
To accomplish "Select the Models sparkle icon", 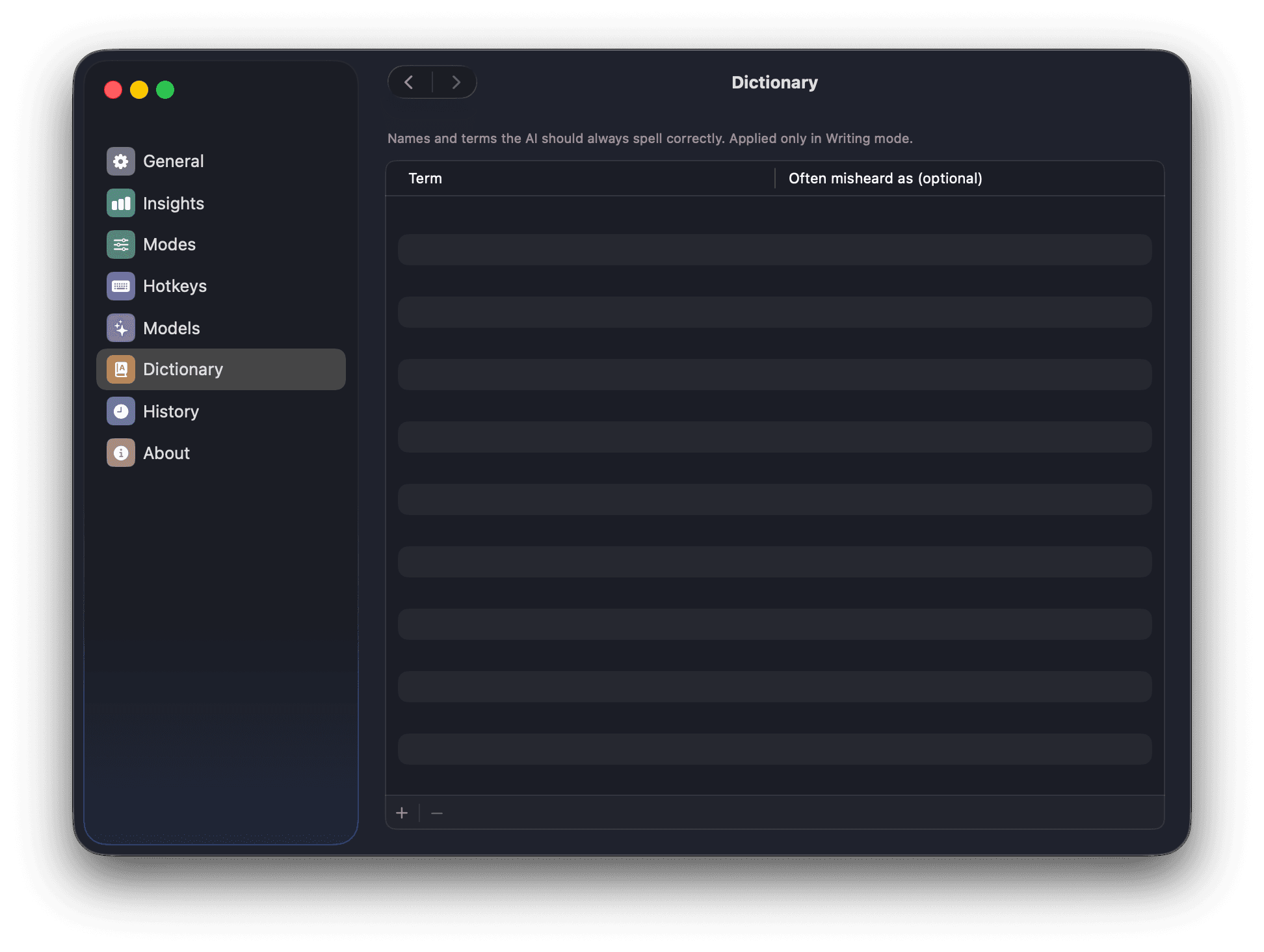I will click(121, 328).
